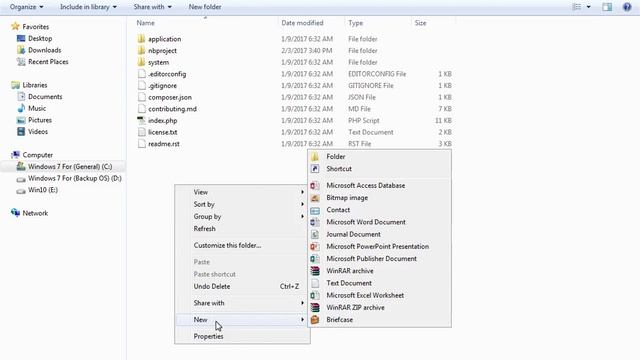Expand the View submenu arrow
The height and width of the screenshot is (360, 640).
(x=302, y=192)
